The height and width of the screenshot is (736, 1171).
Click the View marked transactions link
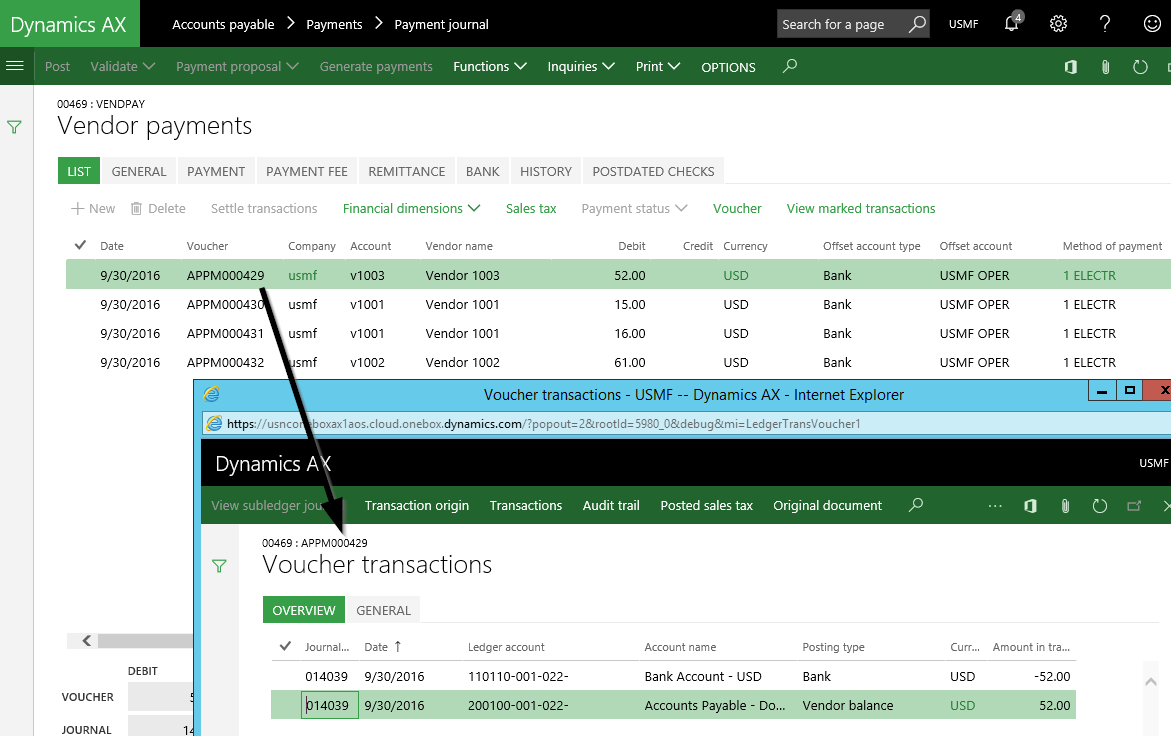tap(860, 208)
